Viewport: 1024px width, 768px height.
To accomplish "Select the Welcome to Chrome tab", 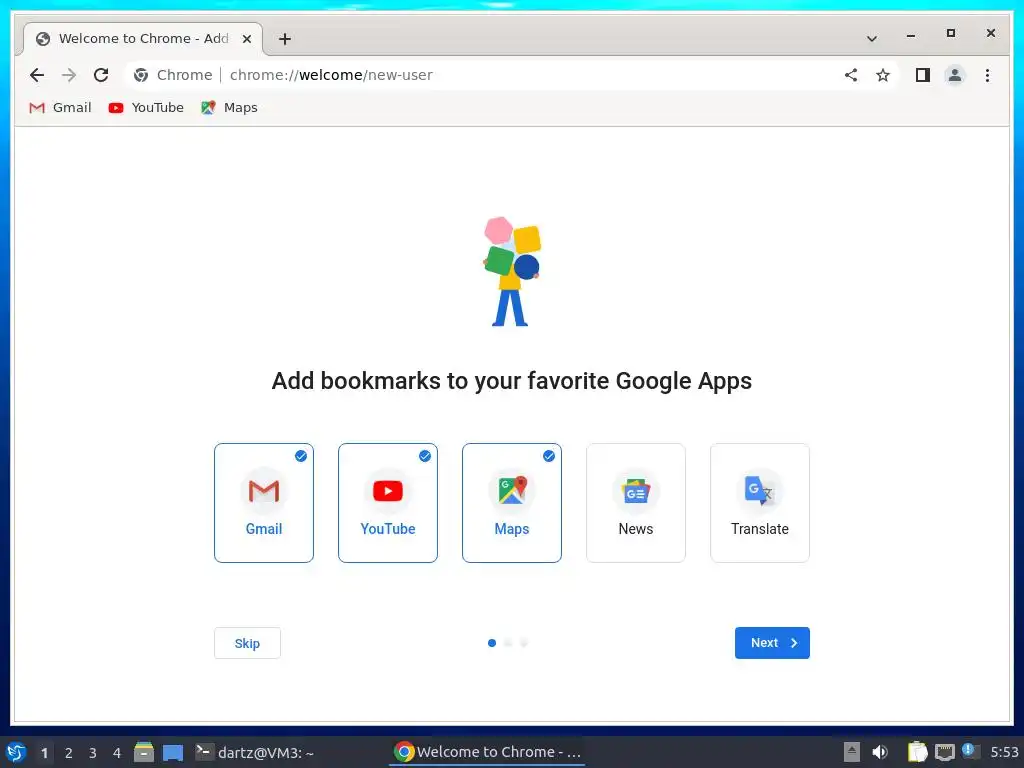I will (144, 39).
